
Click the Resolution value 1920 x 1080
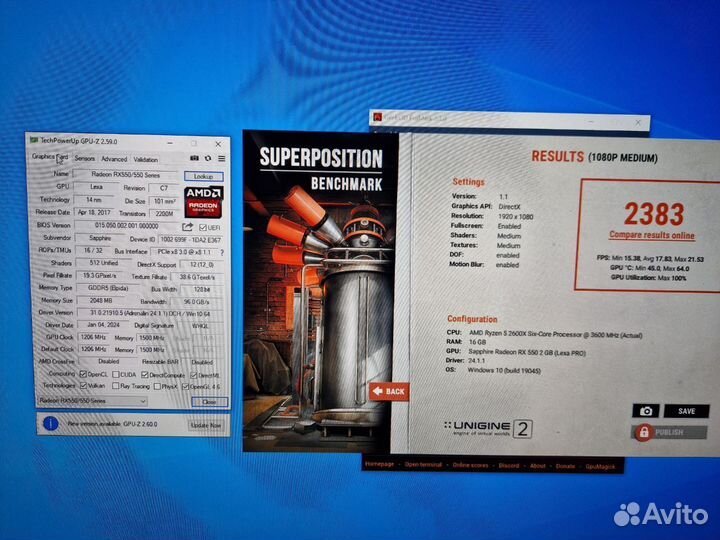(516, 216)
